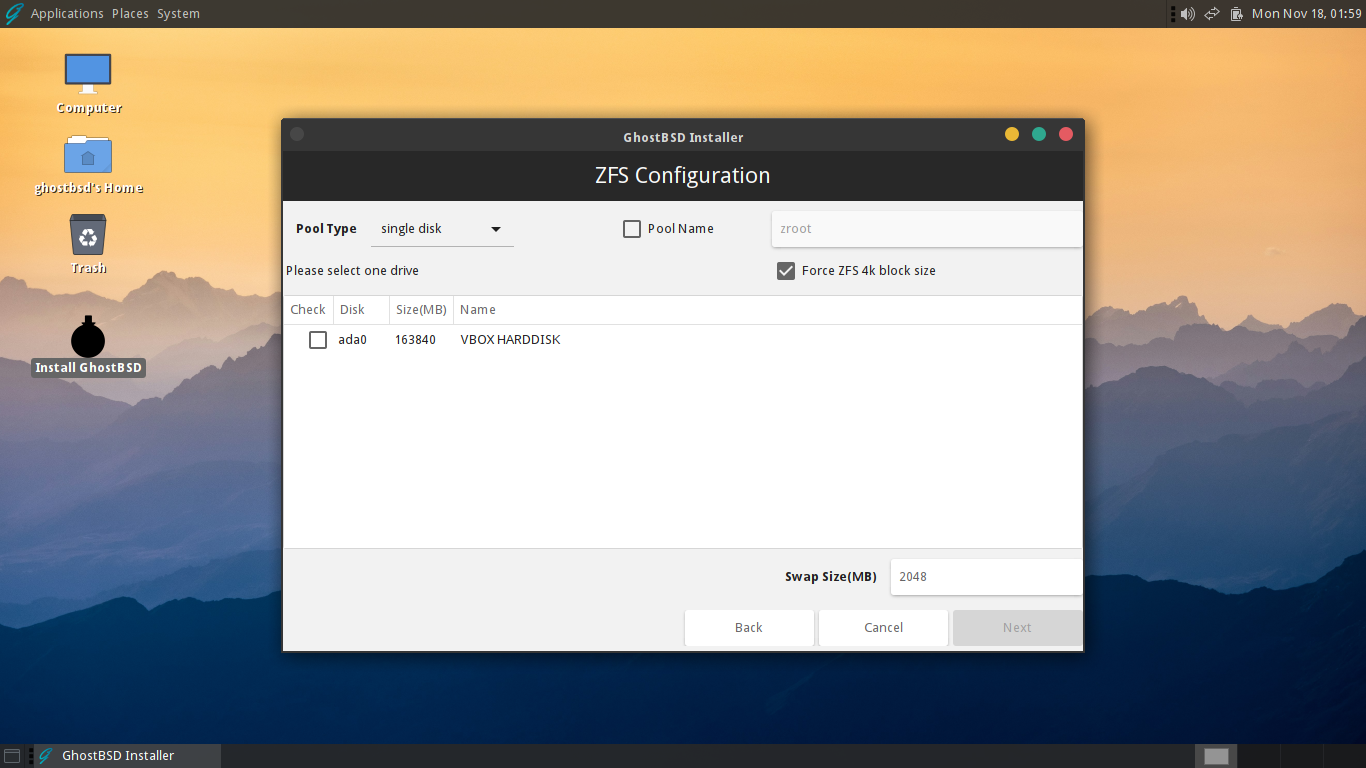1366x768 pixels.
Task: Open the Pool Type single disk dropdown
Action: click(442, 229)
